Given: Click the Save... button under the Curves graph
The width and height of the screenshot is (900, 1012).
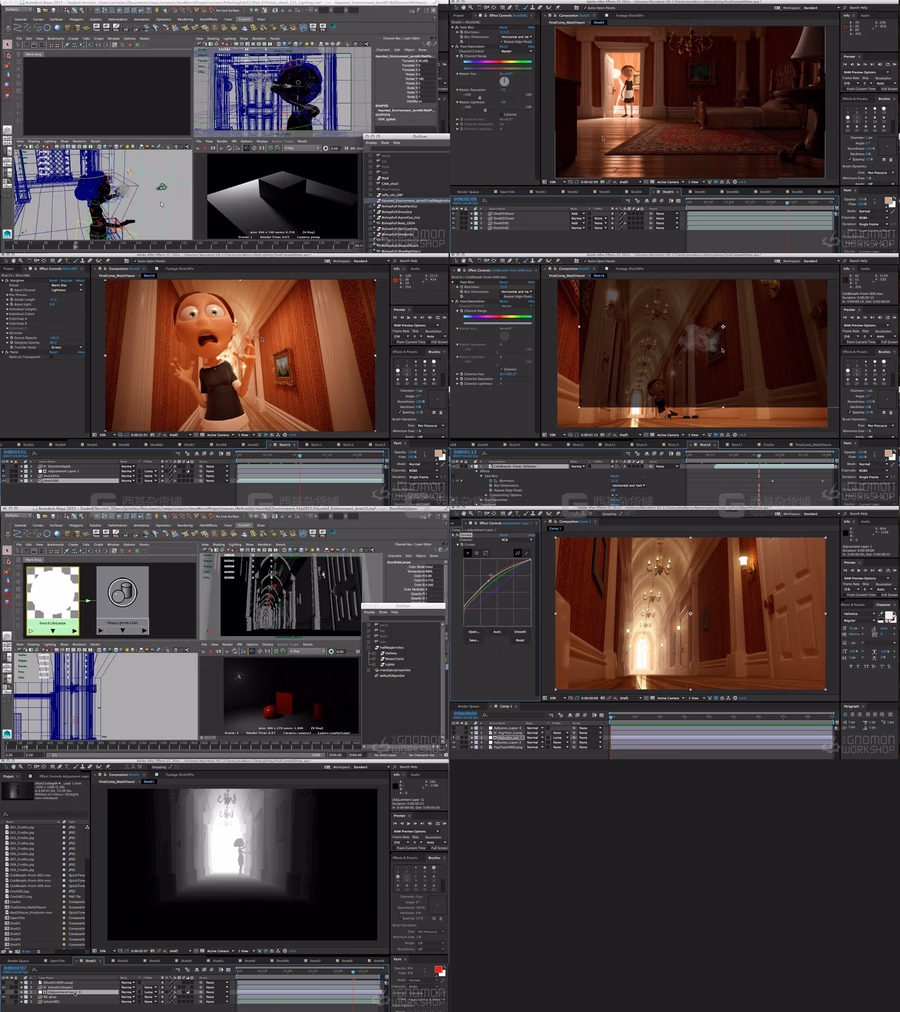Looking at the screenshot, I should (x=475, y=640).
